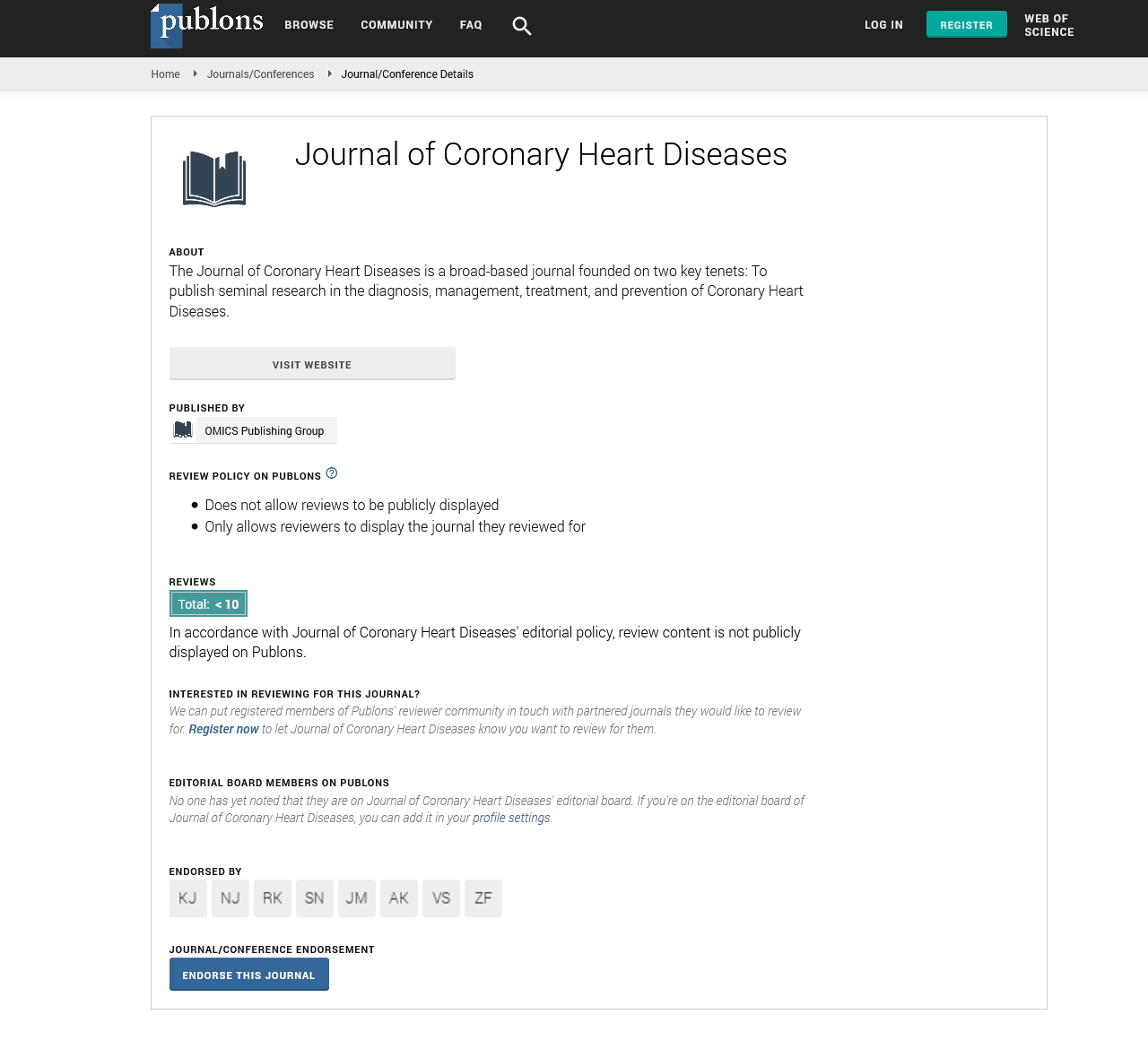Click the Publons logo
Screen dimensions: 1148x1049
click(x=207, y=25)
